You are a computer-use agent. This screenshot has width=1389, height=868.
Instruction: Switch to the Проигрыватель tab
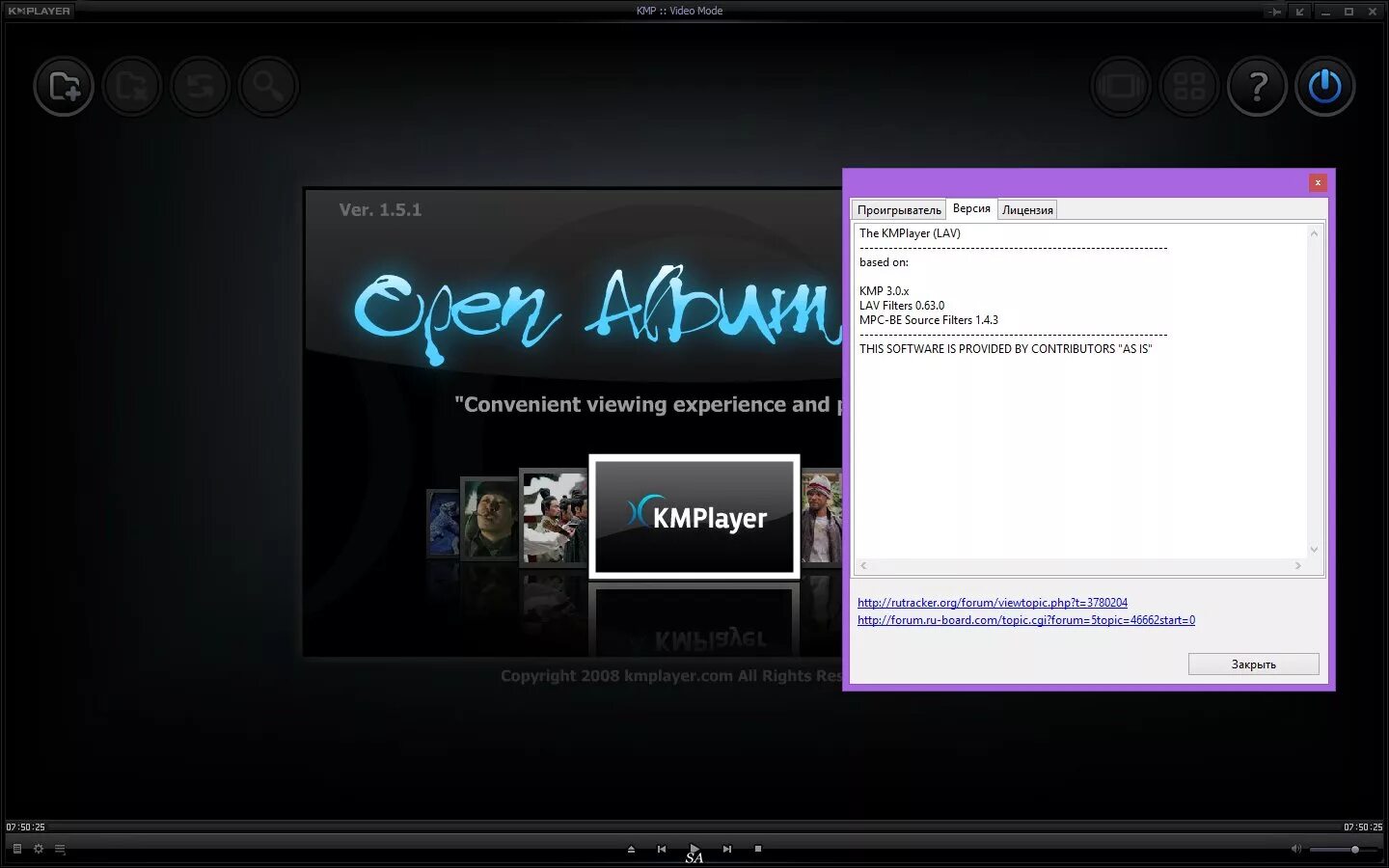[899, 210]
